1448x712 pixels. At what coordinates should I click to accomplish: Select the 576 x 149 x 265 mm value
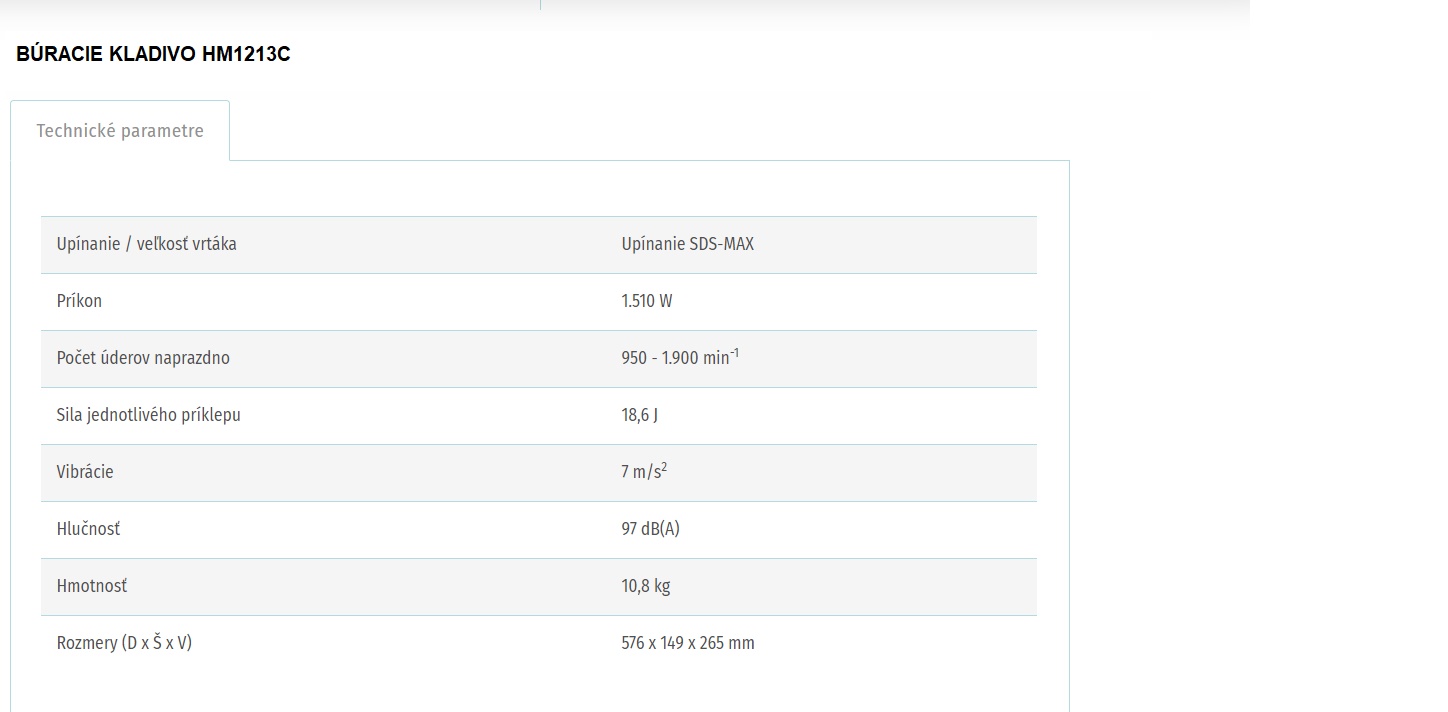(x=688, y=643)
